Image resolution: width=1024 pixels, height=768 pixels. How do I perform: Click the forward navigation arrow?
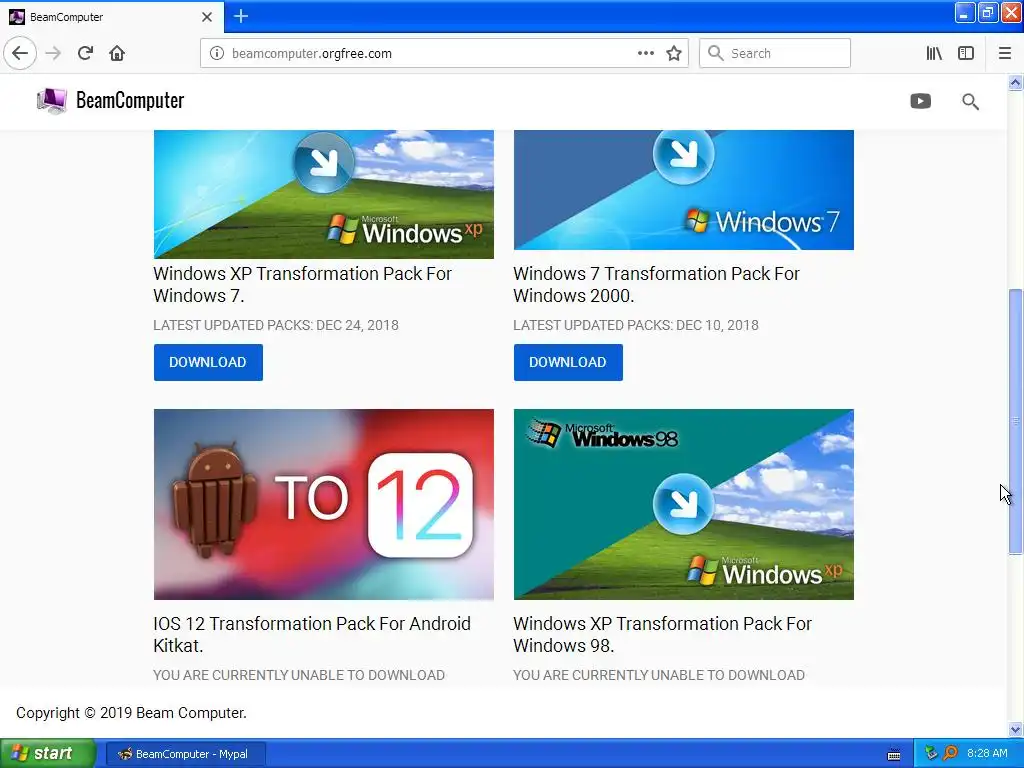point(53,53)
